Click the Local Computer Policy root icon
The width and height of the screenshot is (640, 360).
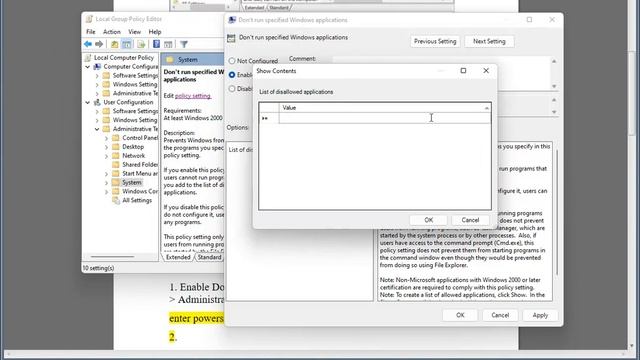pyautogui.click(x=88, y=58)
